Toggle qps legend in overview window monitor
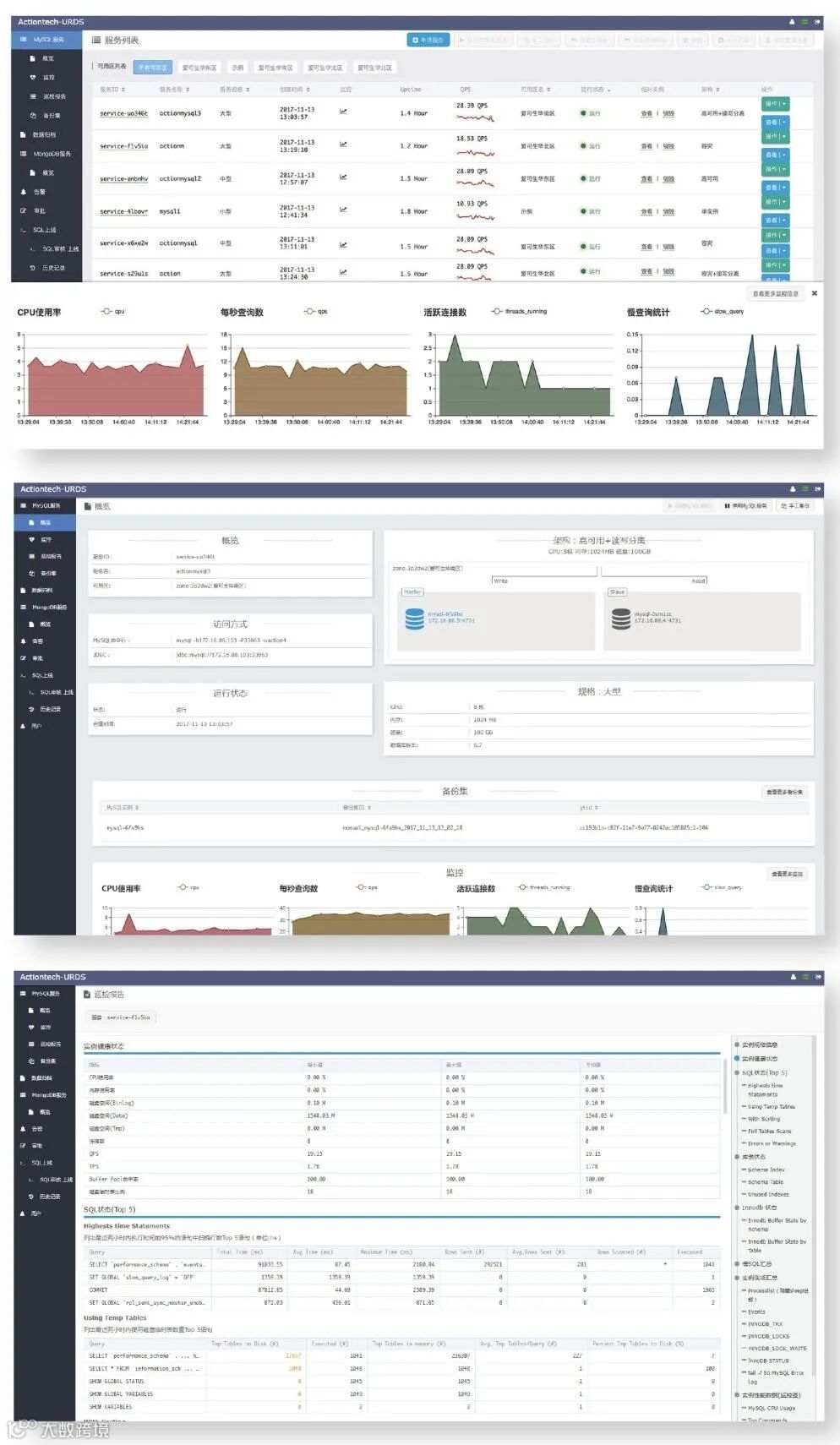Viewport: 840px width, 1445px height. 367,887
